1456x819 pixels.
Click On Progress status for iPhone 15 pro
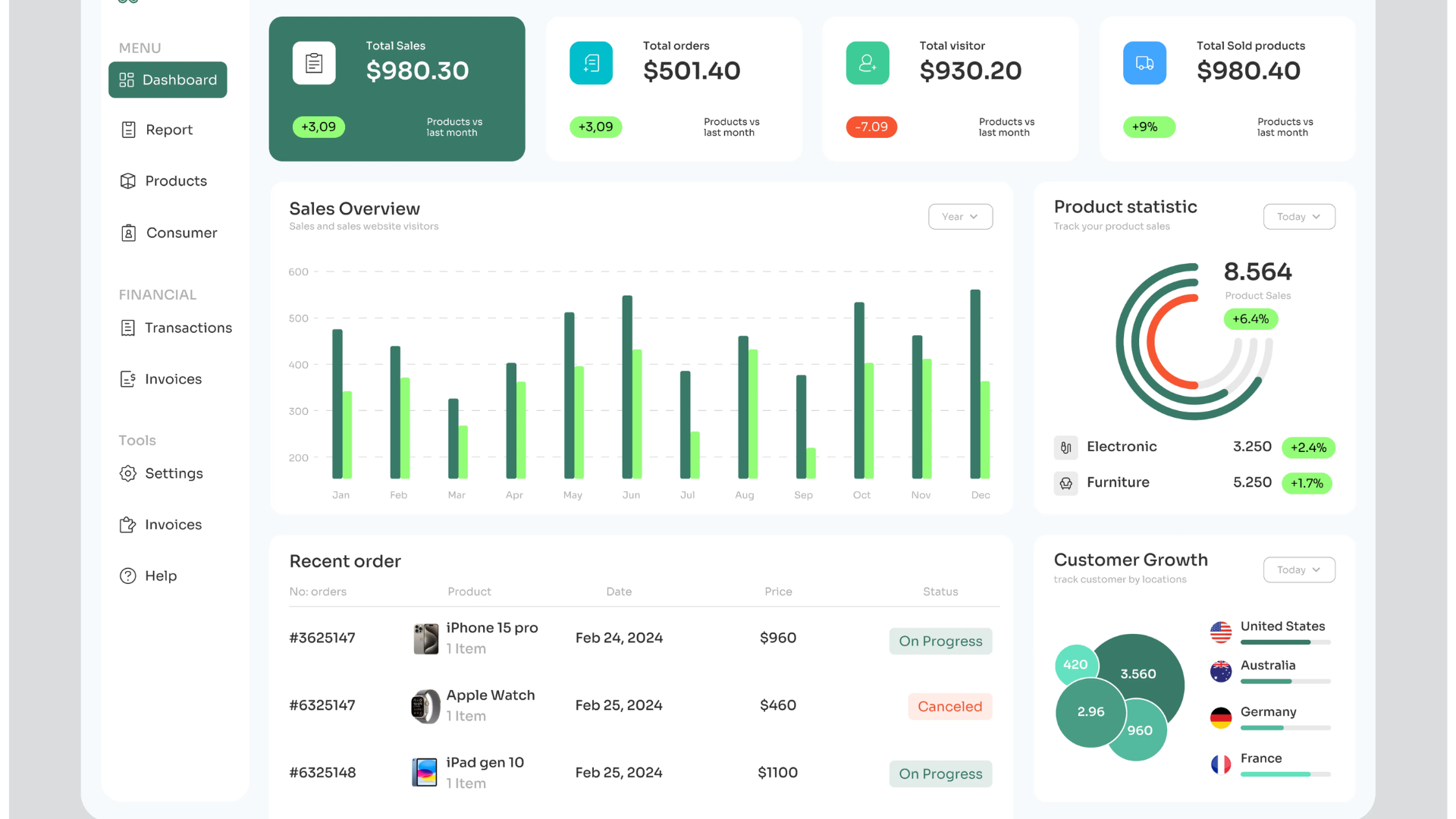(940, 641)
